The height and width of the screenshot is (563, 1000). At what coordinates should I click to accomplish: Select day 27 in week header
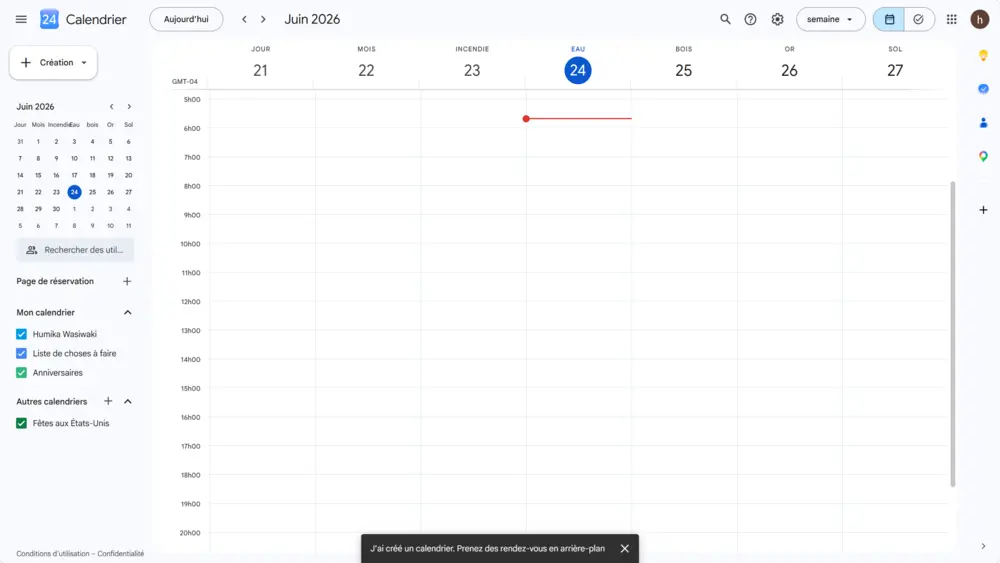[895, 70]
